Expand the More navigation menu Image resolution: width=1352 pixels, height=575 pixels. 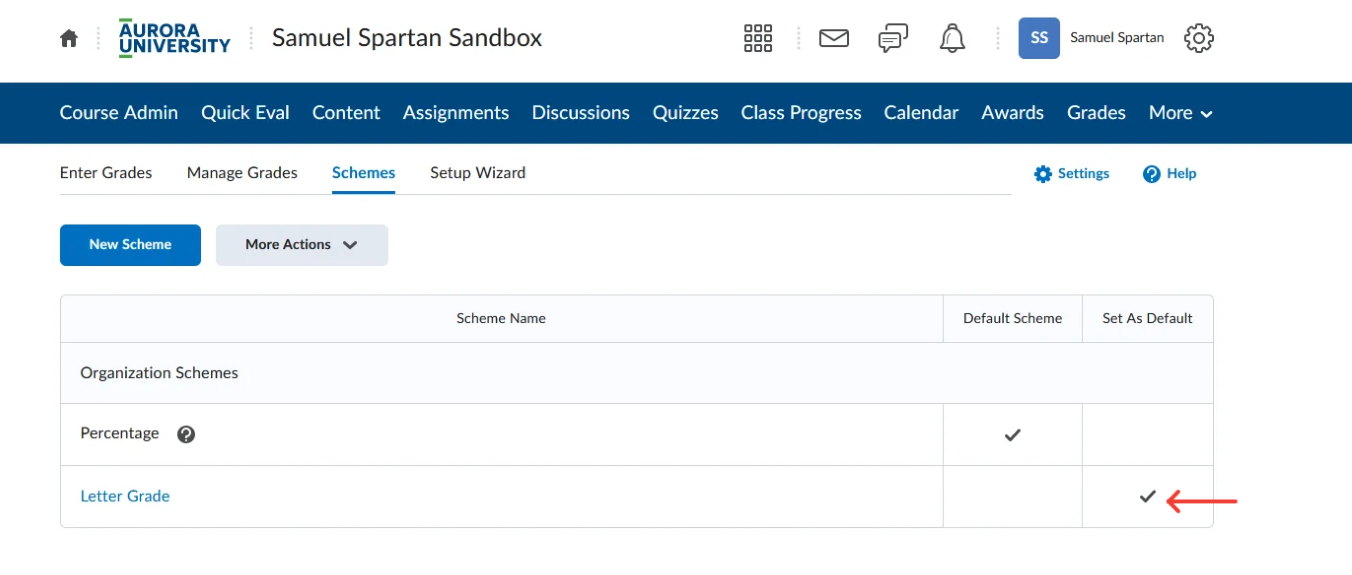[1180, 113]
